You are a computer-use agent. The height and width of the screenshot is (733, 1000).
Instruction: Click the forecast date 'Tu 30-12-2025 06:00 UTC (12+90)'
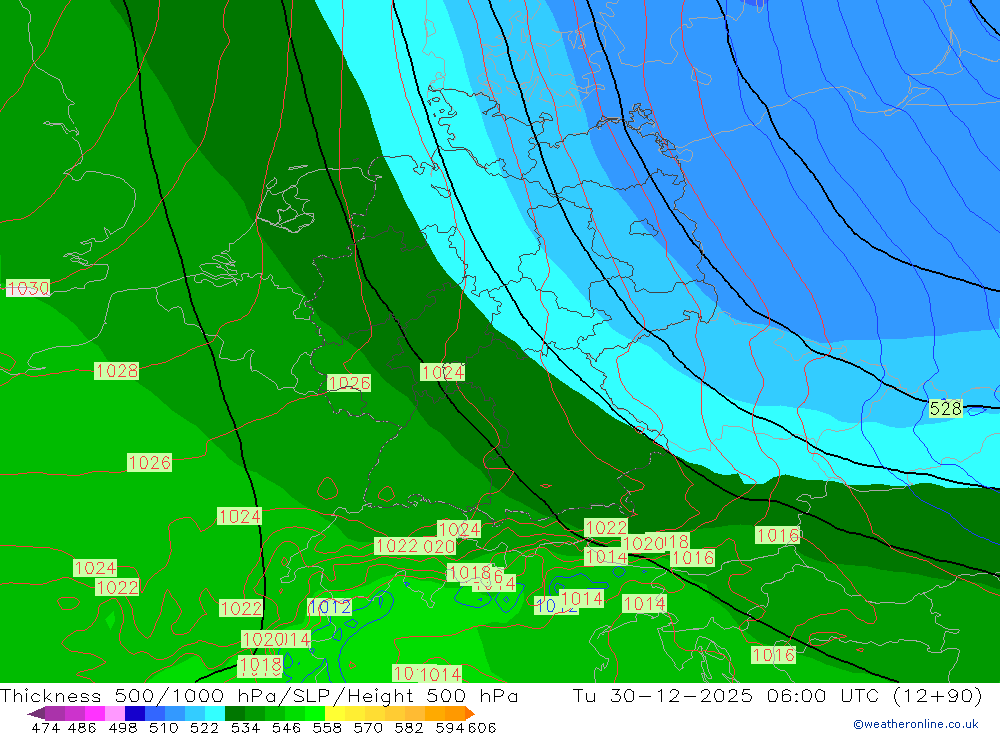coord(777,695)
